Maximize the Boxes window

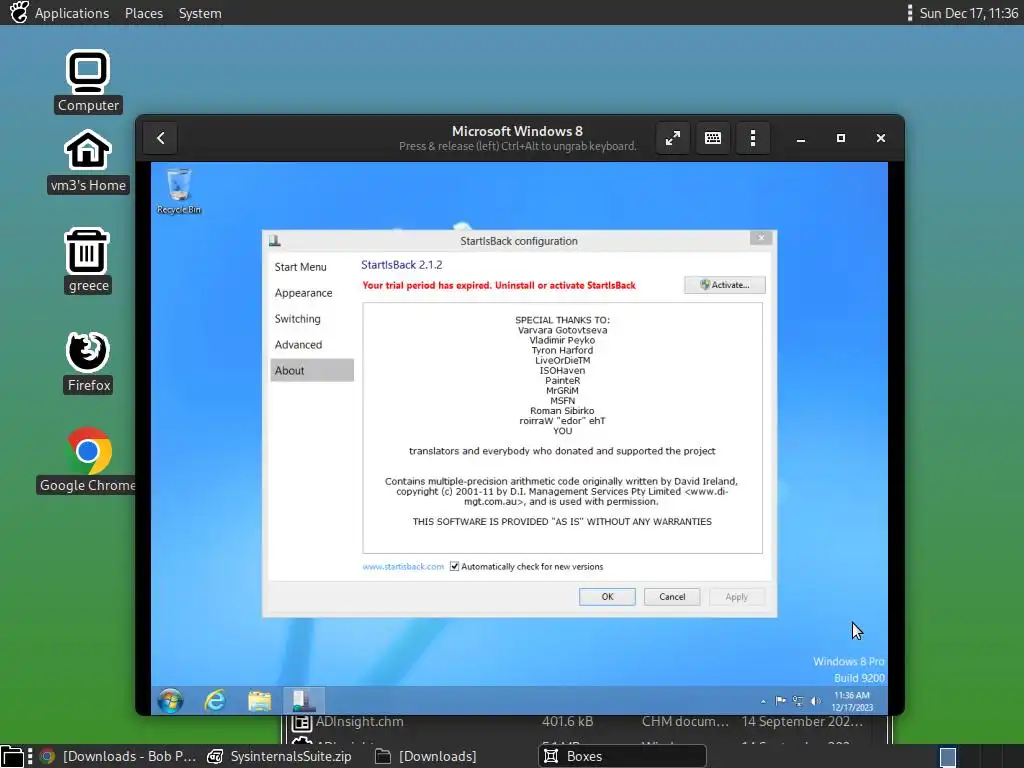click(840, 138)
